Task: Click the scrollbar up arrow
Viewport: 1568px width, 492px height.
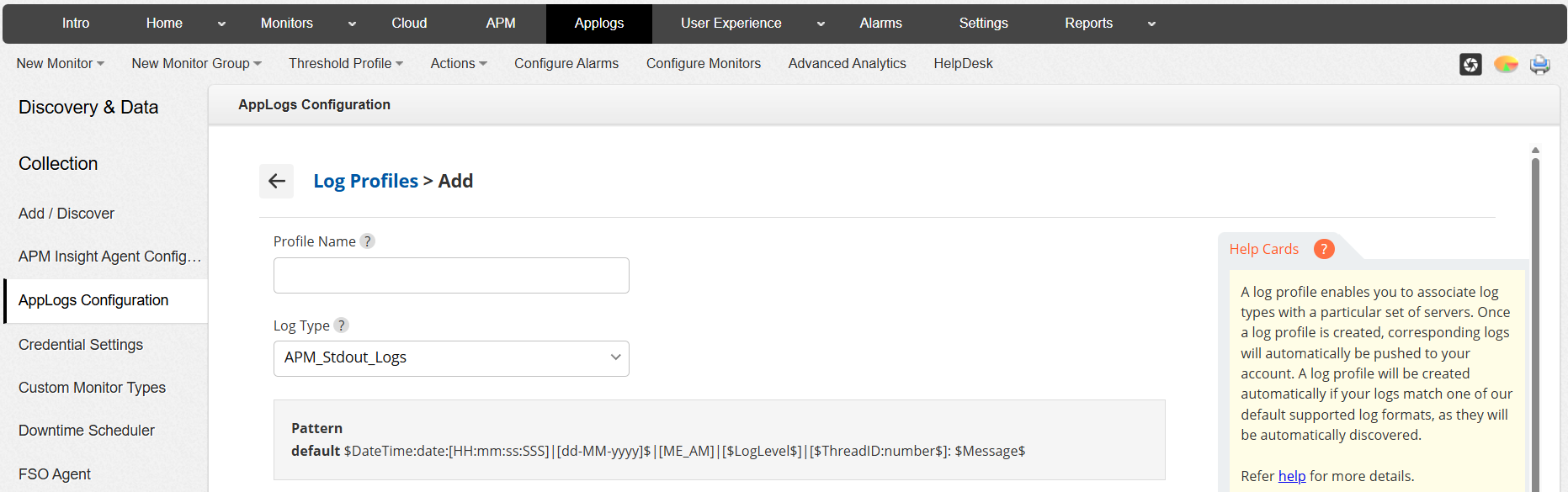Action: (x=1535, y=151)
